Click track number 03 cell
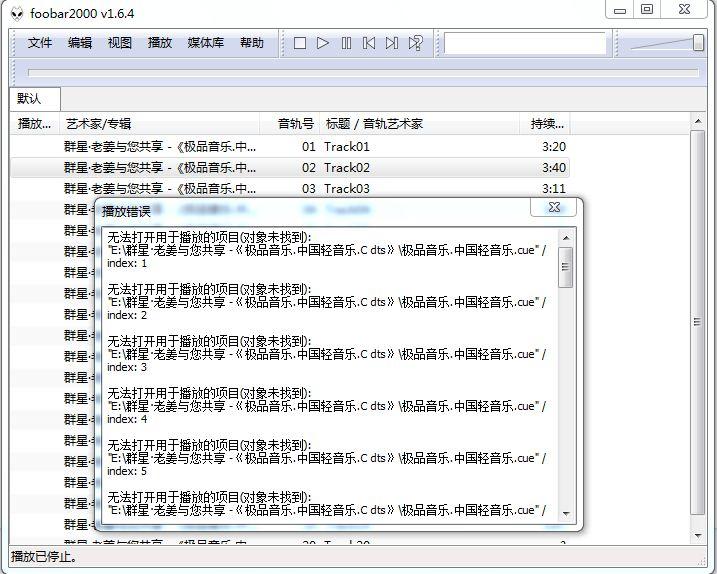The width and height of the screenshot is (717, 574). pyautogui.click(x=309, y=189)
